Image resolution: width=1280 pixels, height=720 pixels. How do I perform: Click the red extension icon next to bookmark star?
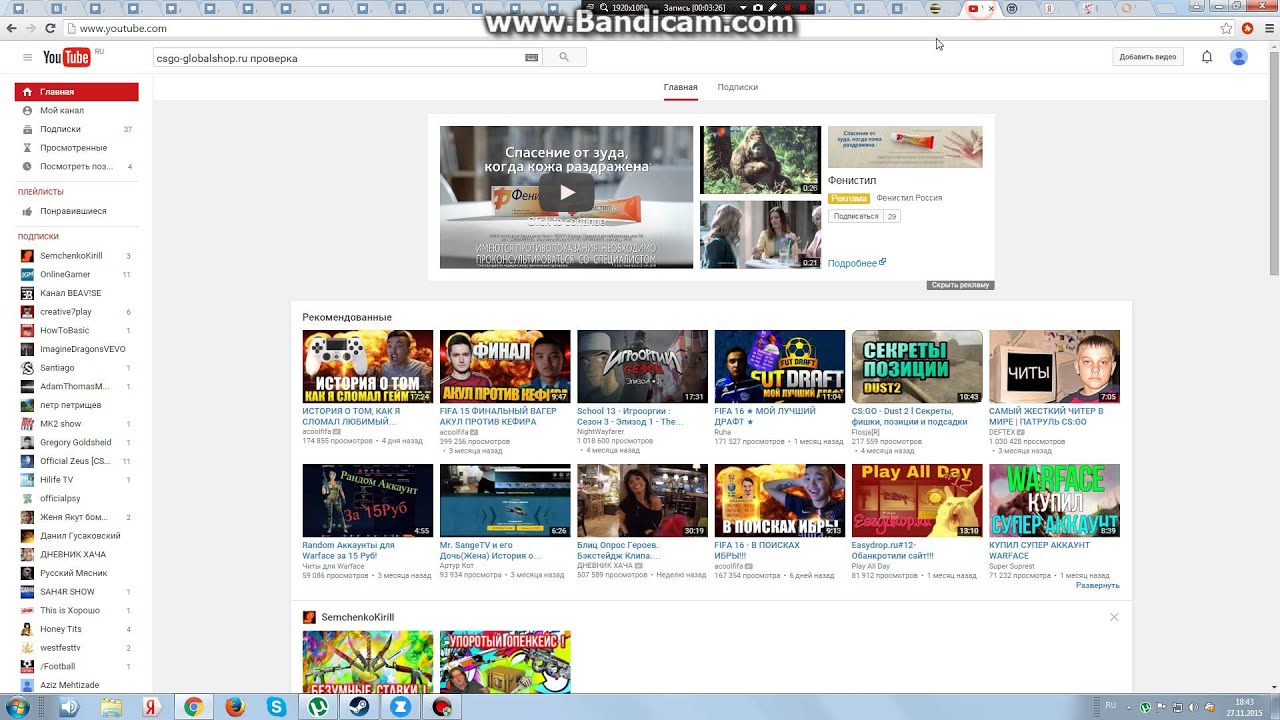point(1247,28)
